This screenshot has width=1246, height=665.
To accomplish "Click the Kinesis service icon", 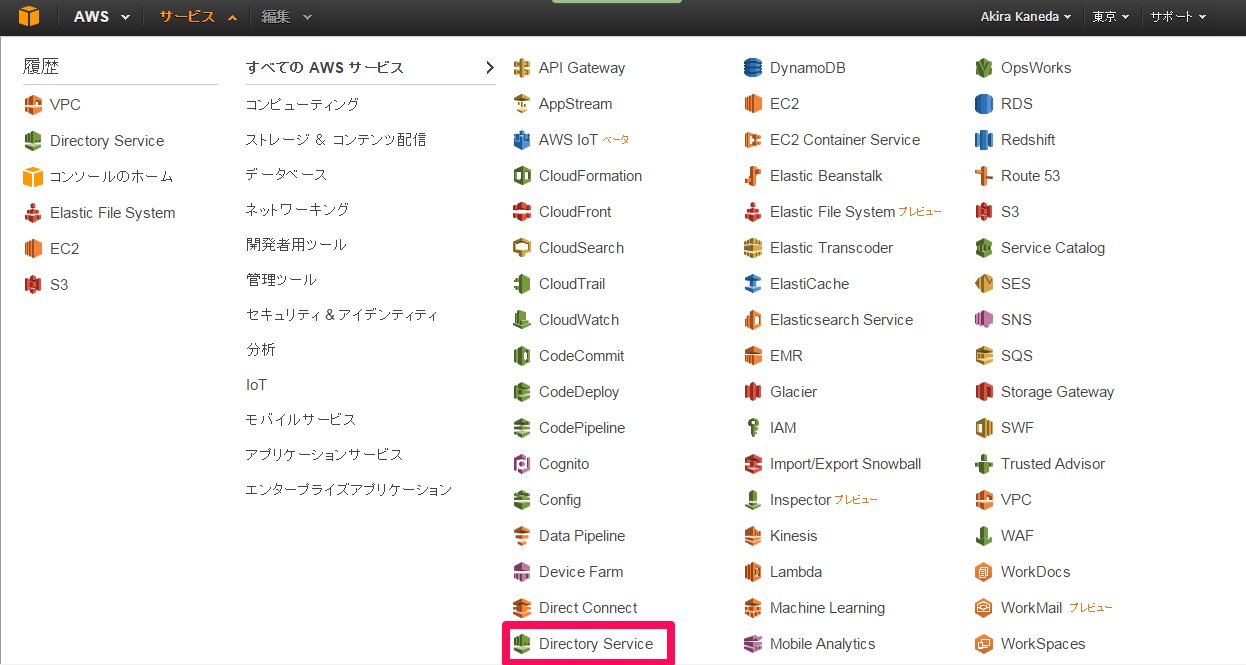I will 753,536.
